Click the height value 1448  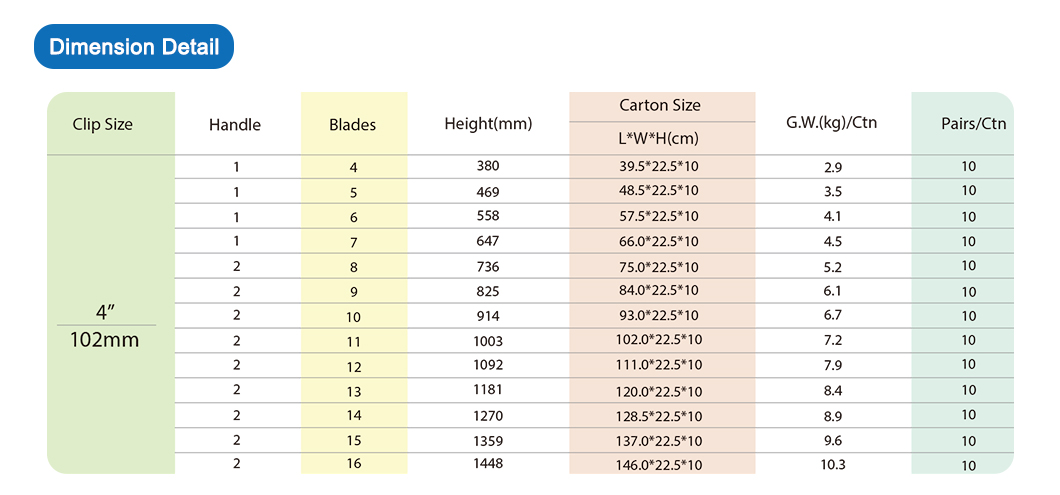point(488,464)
